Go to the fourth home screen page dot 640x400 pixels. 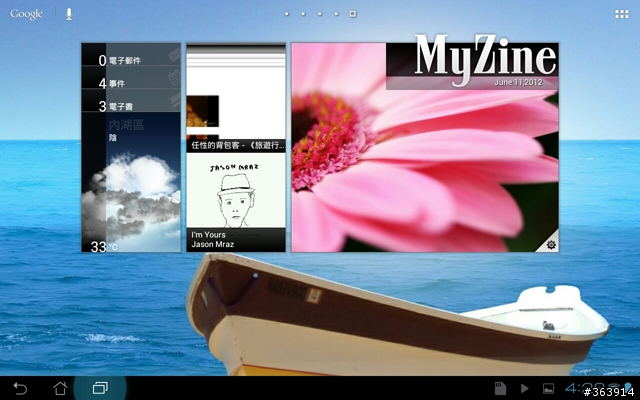pyautogui.click(x=336, y=14)
